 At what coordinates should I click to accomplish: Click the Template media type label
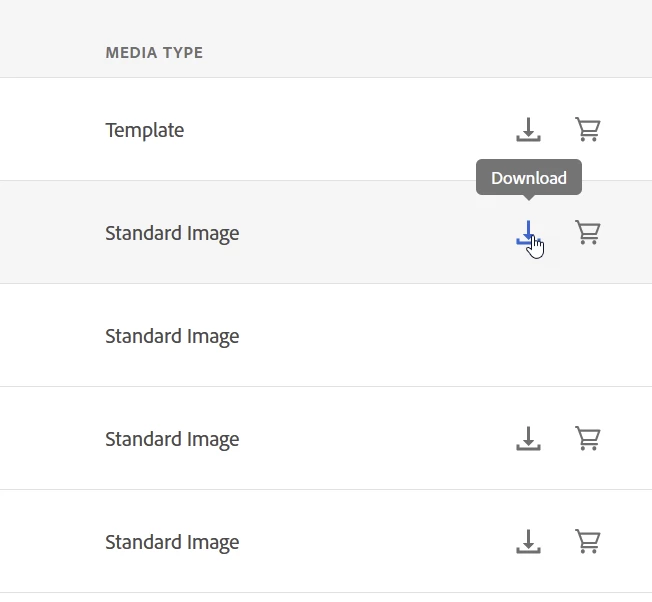click(x=145, y=130)
